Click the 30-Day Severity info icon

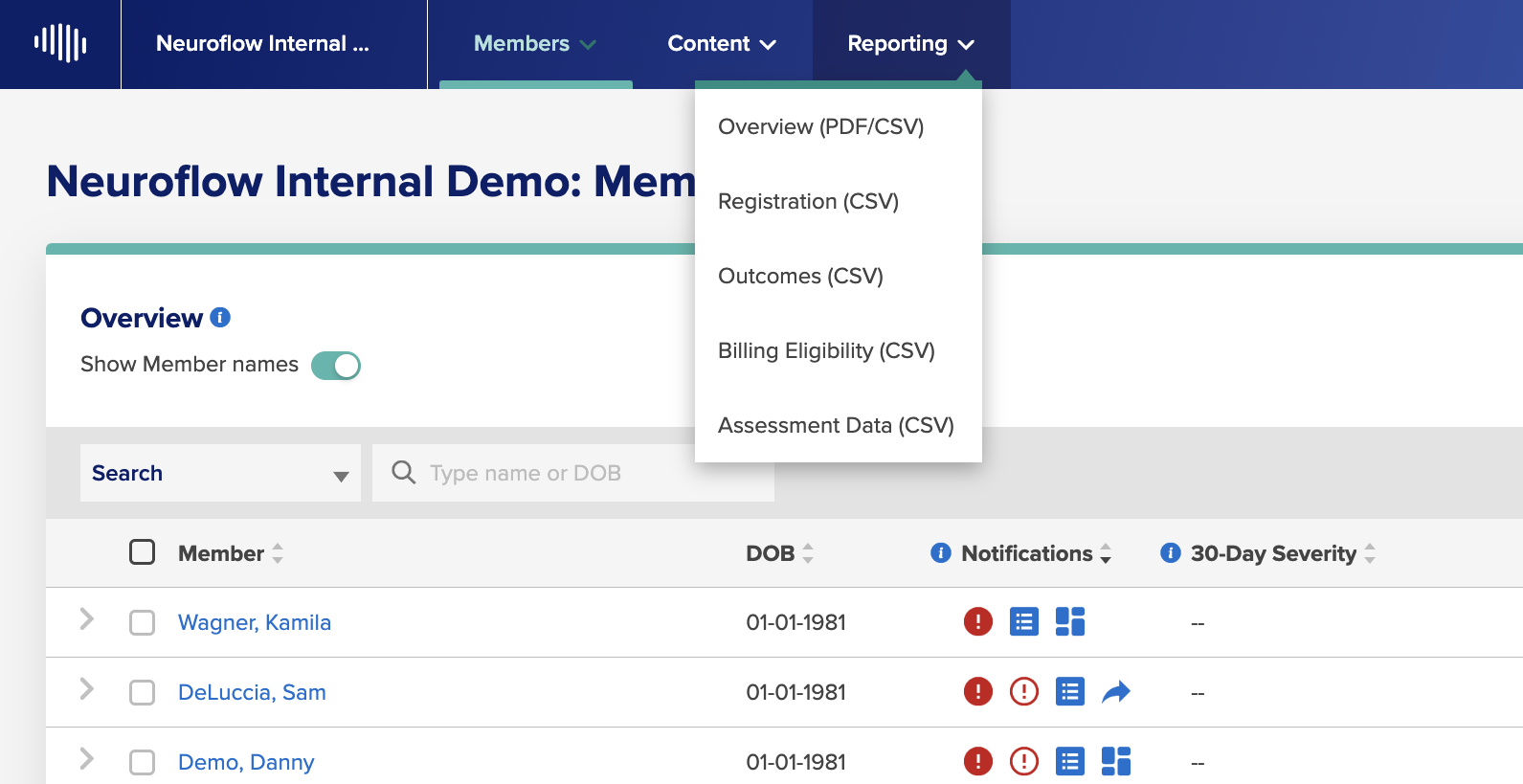point(1170,552)
